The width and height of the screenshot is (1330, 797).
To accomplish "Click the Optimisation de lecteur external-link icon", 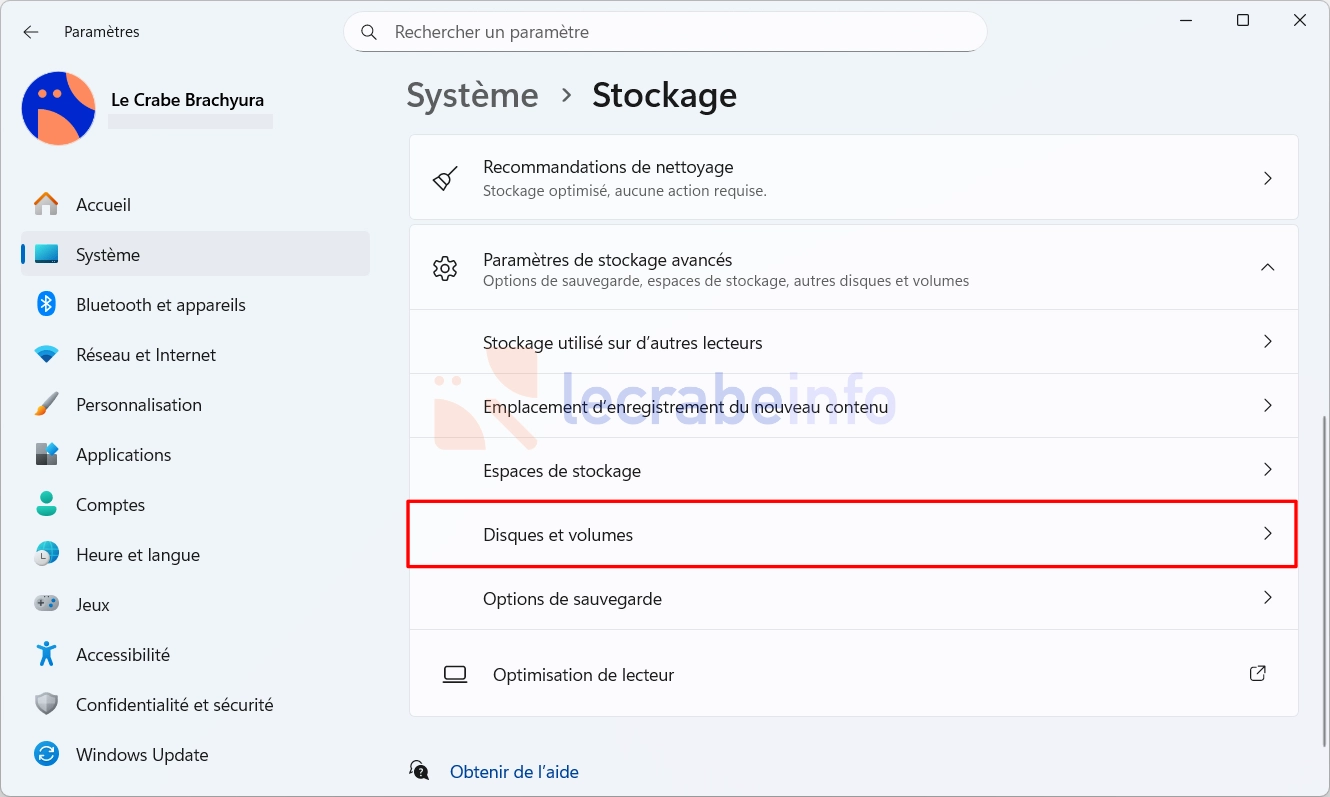I will tap(1258, 674).
